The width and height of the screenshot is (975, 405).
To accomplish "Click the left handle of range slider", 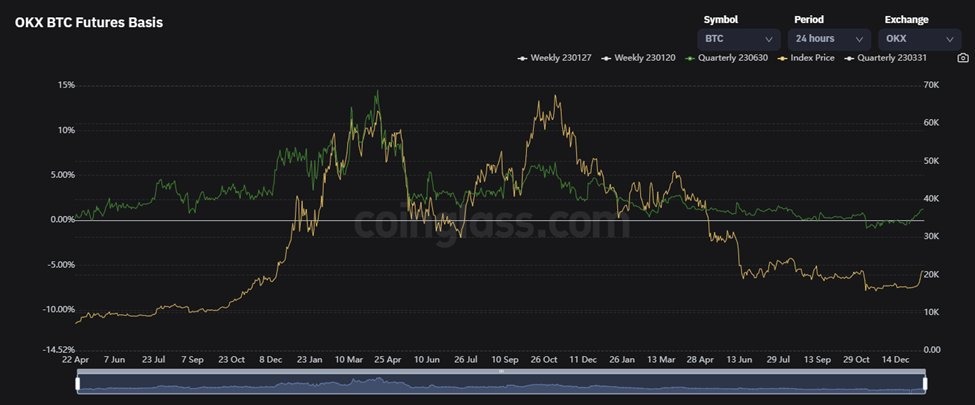I will 78,384.
